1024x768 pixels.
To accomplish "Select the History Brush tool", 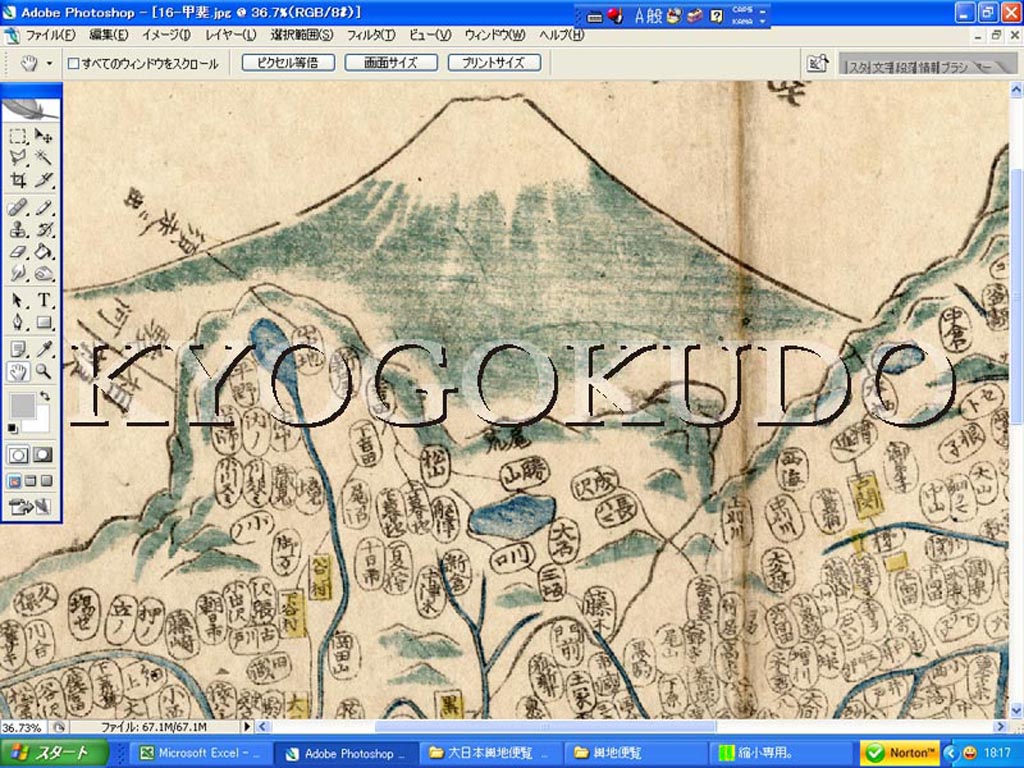I will point(43,230).
